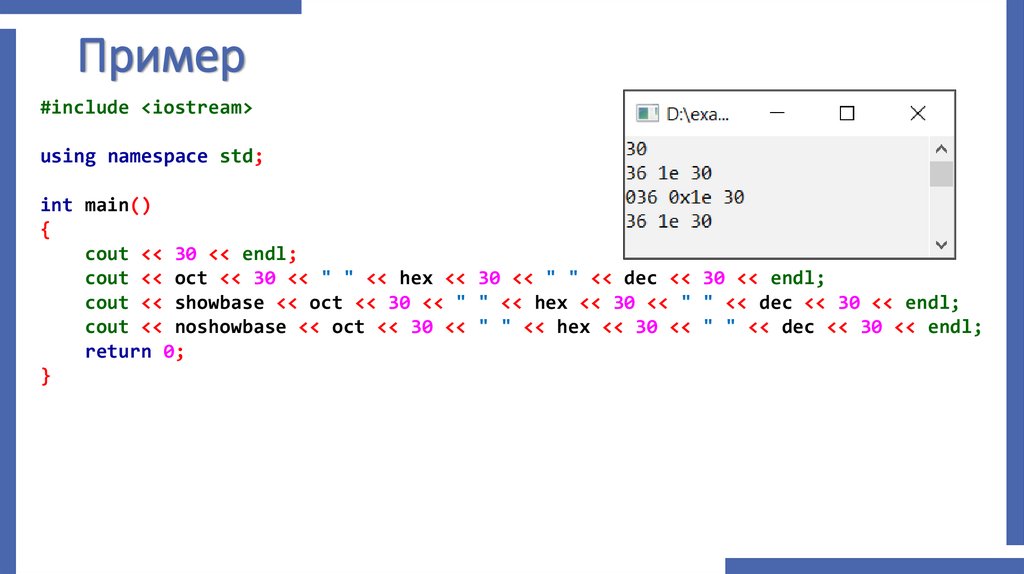The height and width of the screenshot is (574, 1024).
Task: Click the first console output line '30'
Action: point(636,149)
